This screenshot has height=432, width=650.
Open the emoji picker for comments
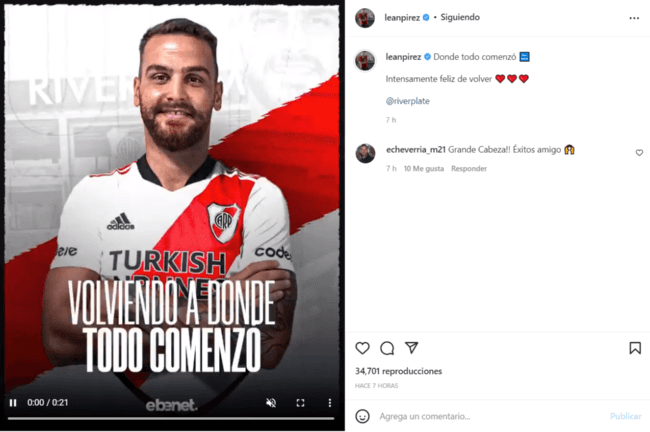pos(362,416)
